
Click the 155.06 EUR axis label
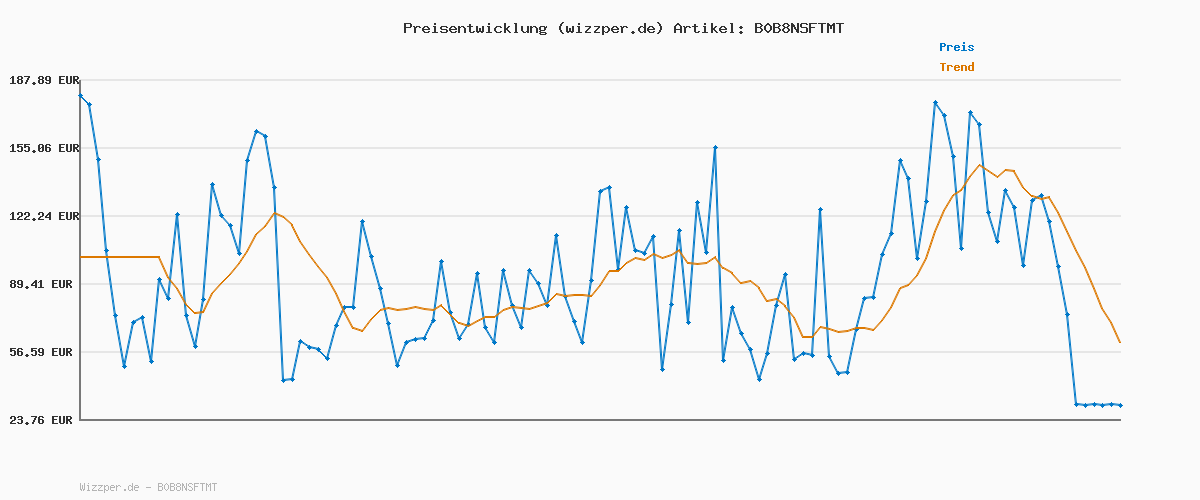point(43,148)
